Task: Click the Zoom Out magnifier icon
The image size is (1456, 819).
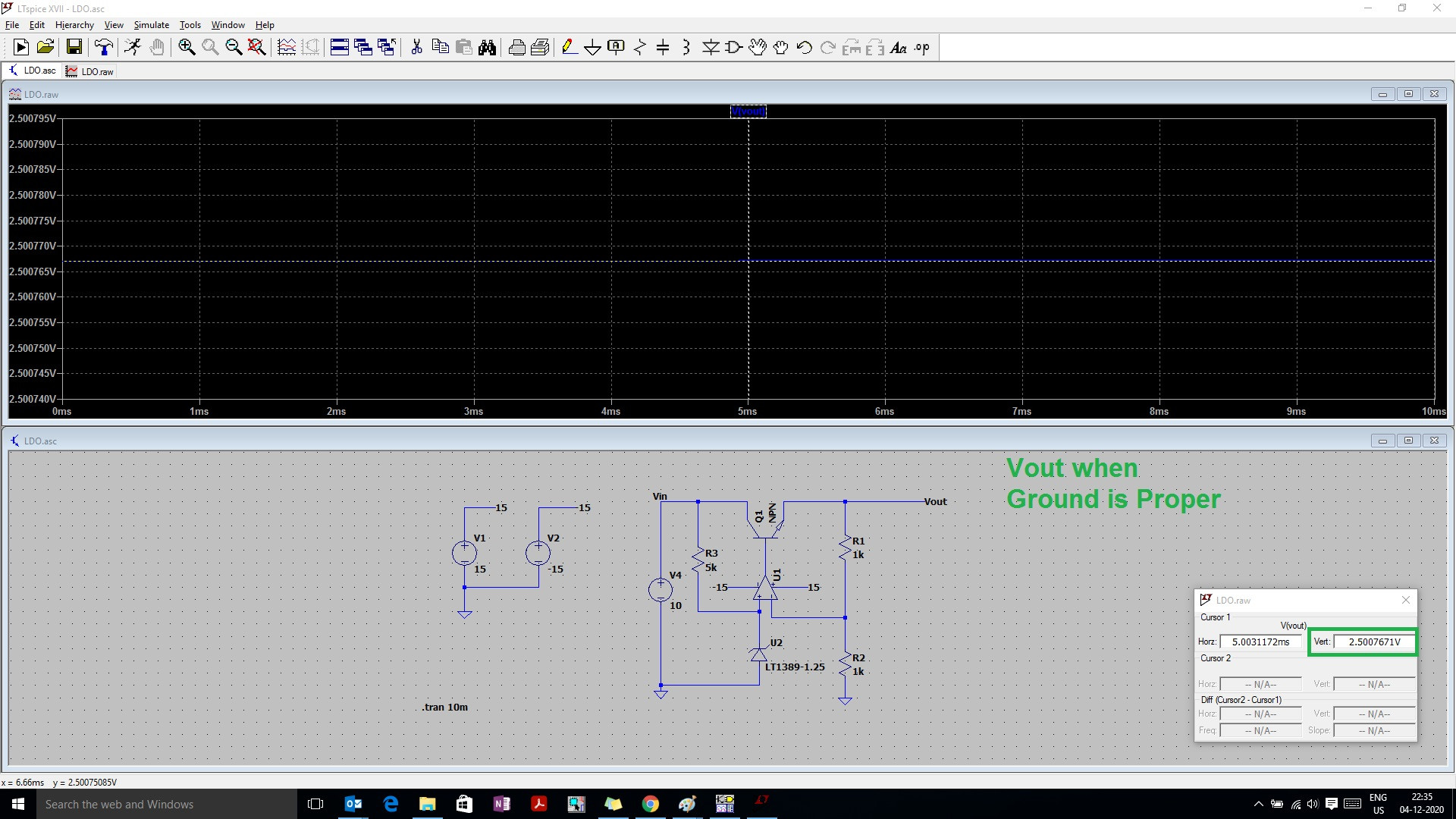Action: 234,48
